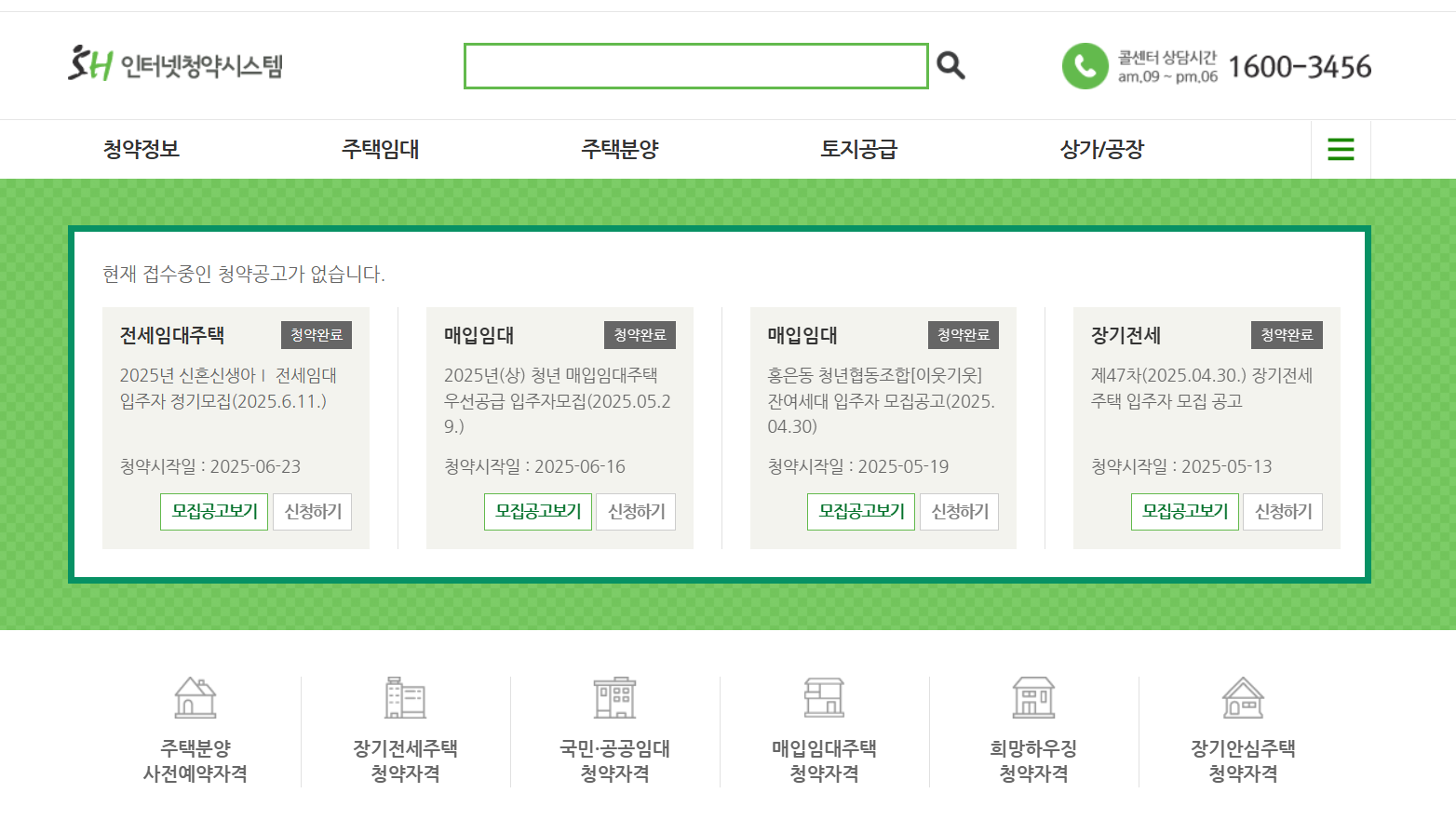
Task: Click 신청하기 on the 청년 매입임대 card
Action: point(636,511)
